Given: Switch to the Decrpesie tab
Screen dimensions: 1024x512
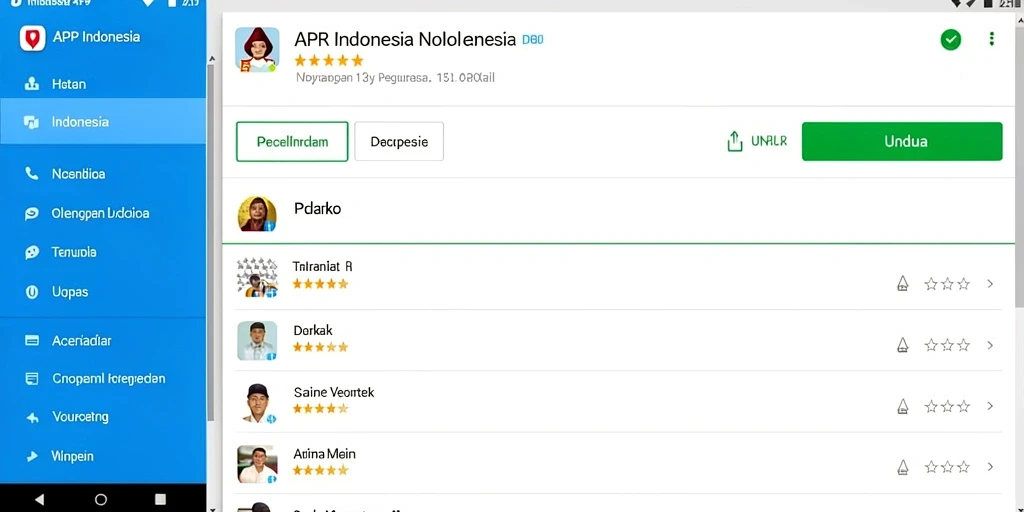Looking at the screenshot, I should [399, 141].
